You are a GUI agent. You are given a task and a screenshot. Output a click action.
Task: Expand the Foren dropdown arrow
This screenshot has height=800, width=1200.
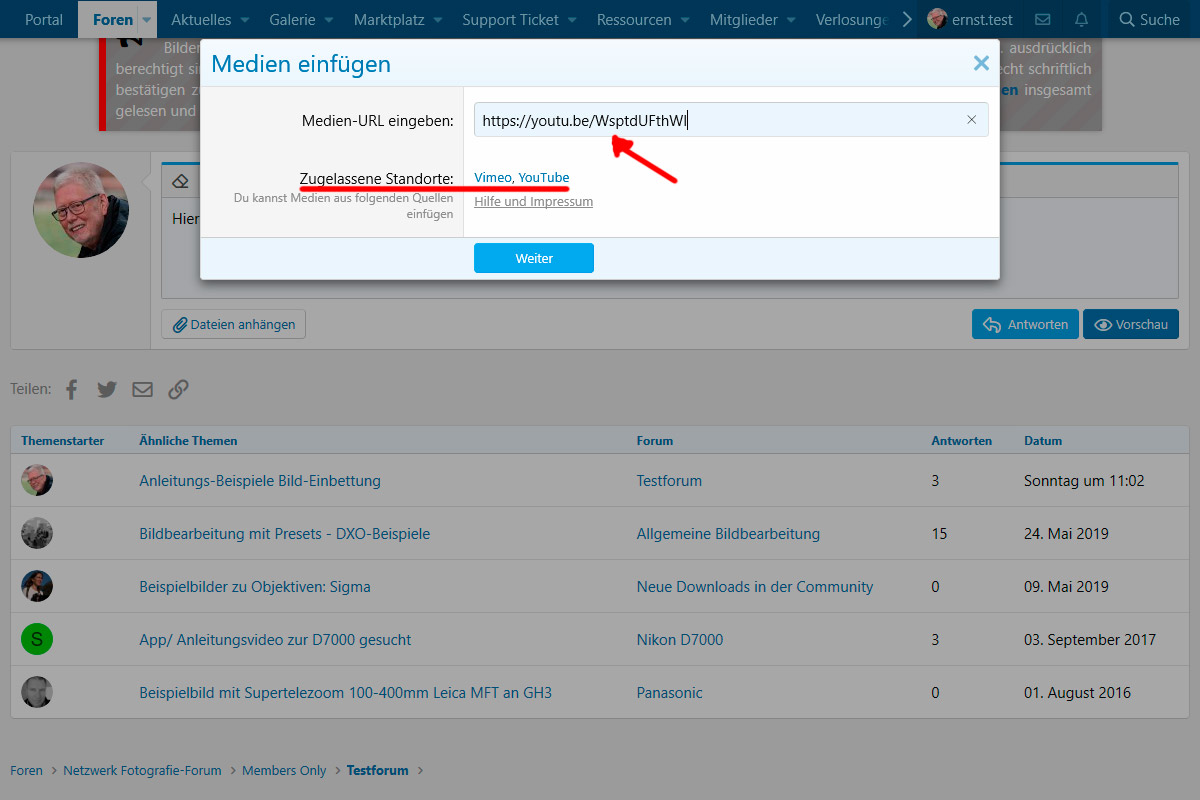click(x=146, y=19)
